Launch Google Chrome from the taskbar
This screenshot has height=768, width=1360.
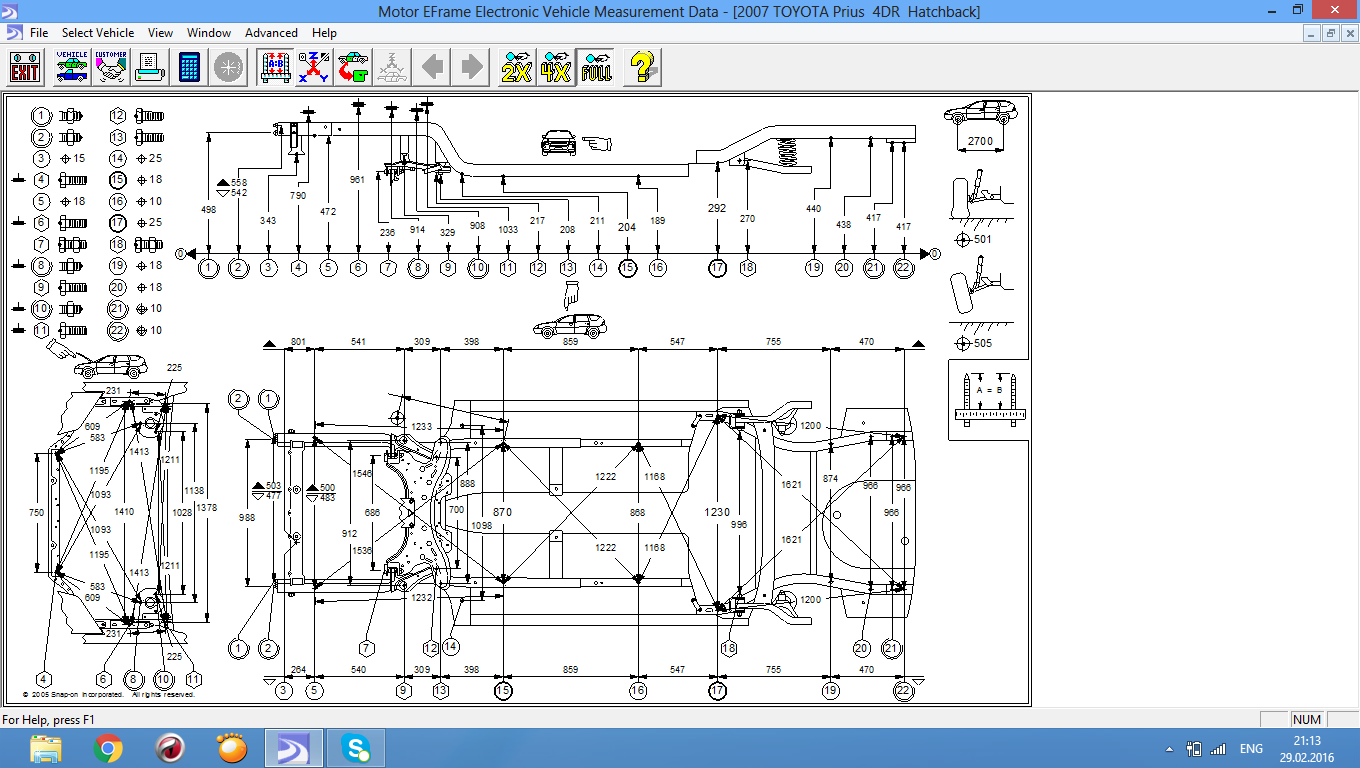click(x=108, y=747)
